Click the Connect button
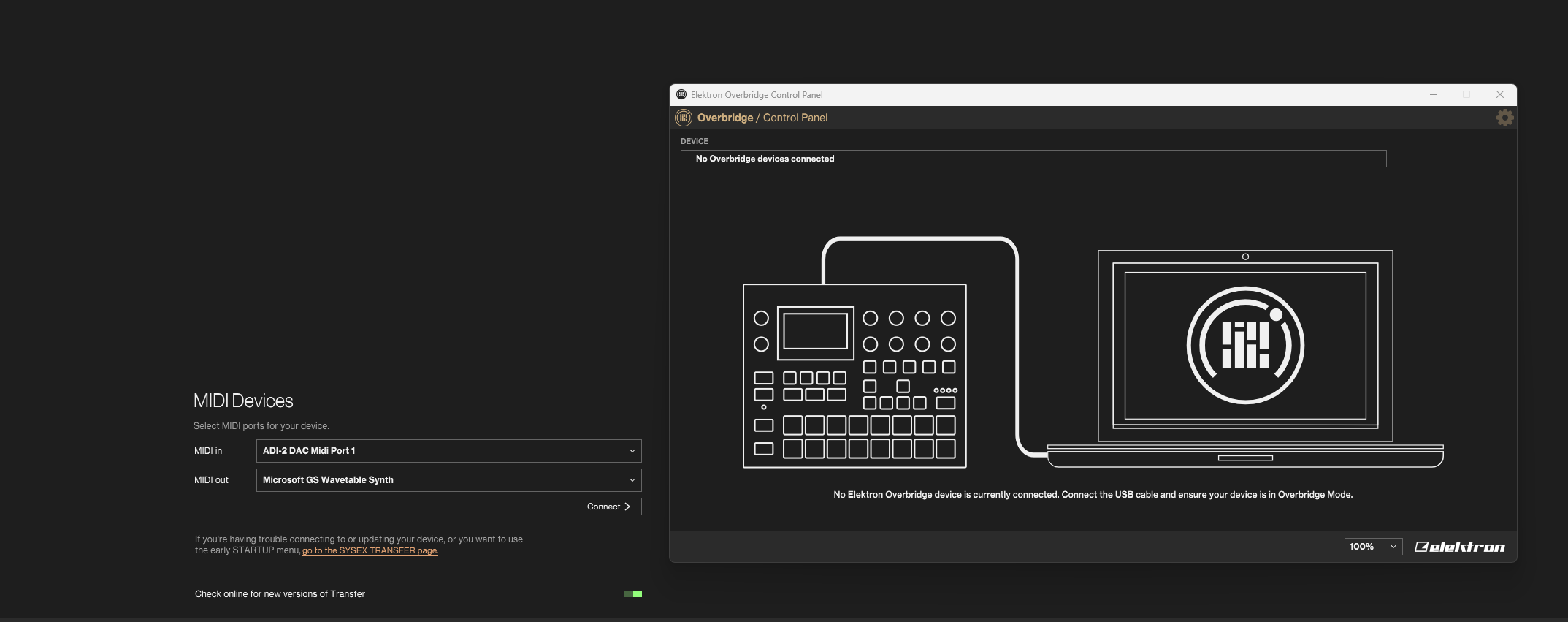 [608, 507]
